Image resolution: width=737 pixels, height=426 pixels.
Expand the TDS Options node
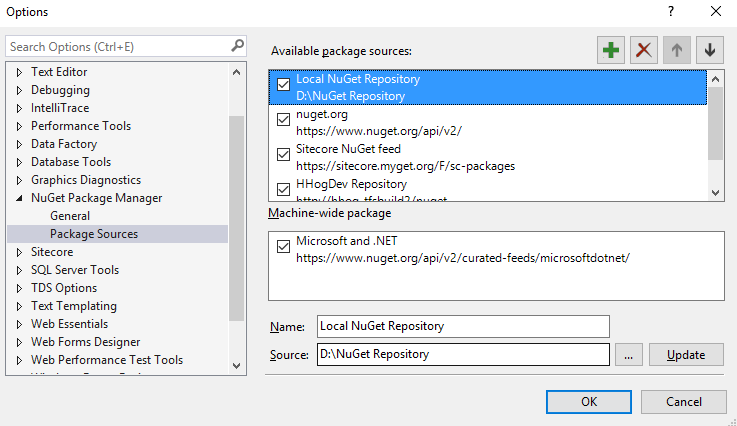(x=19, y=288)
